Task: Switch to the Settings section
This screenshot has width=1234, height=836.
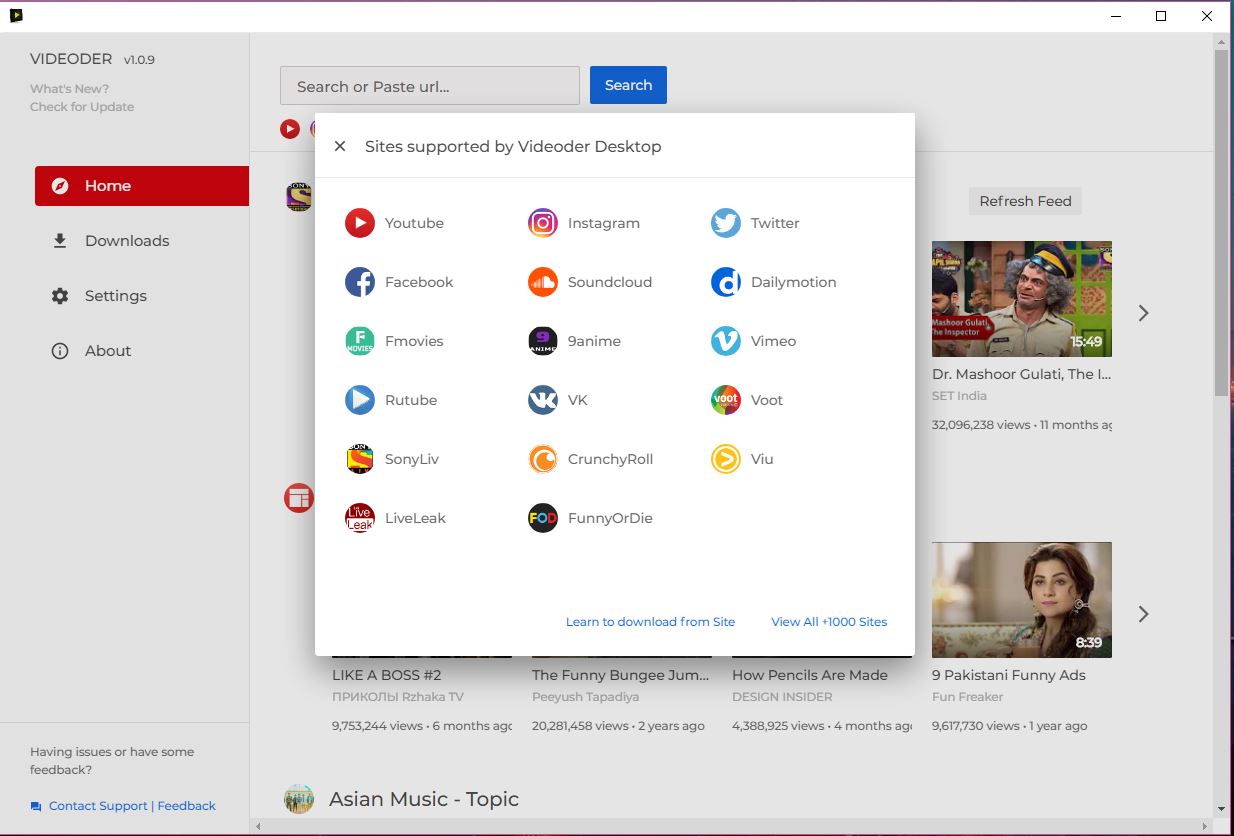Action: pos(115,295)
